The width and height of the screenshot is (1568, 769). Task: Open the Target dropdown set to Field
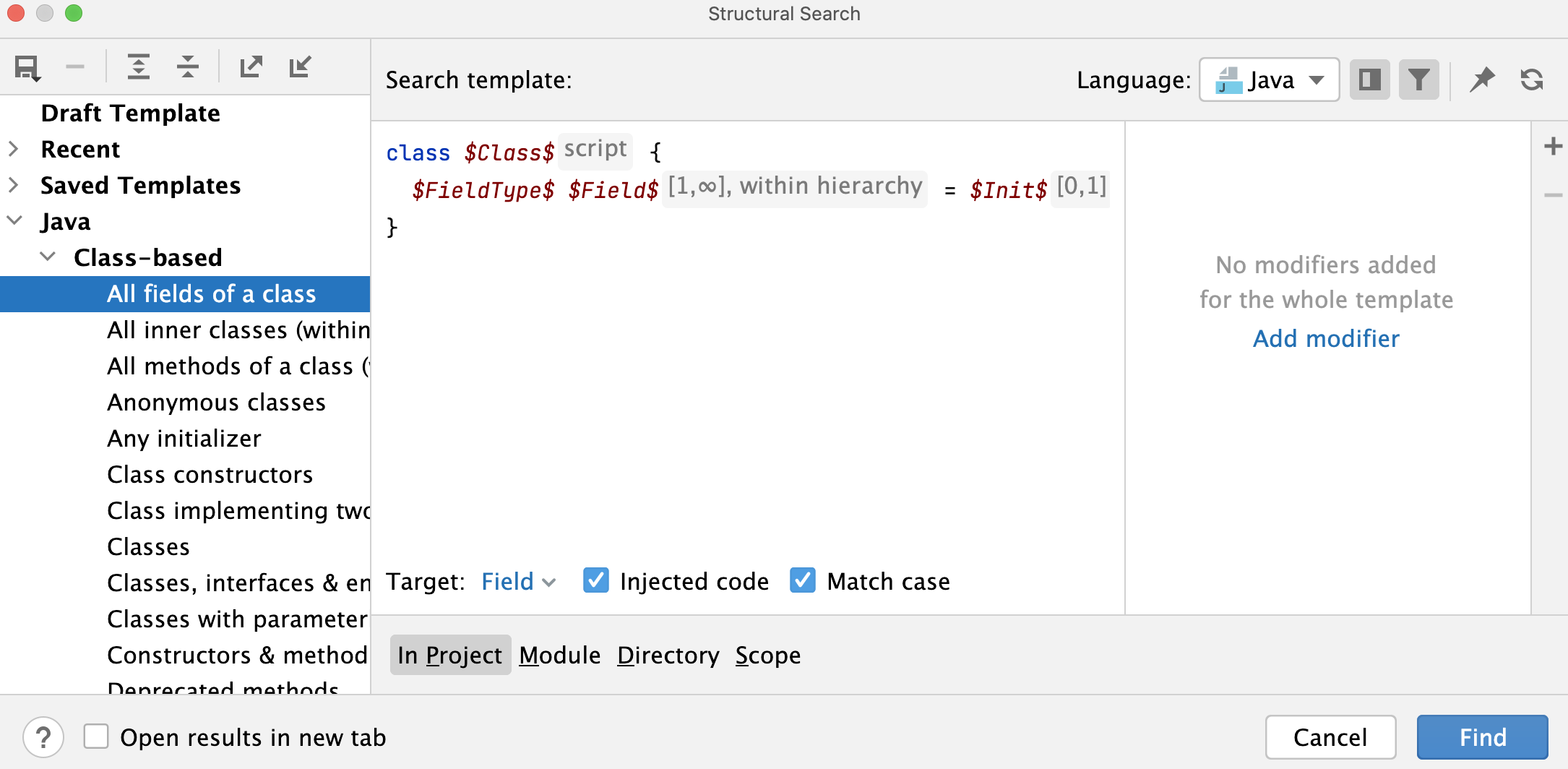click(x=517, y=581)
